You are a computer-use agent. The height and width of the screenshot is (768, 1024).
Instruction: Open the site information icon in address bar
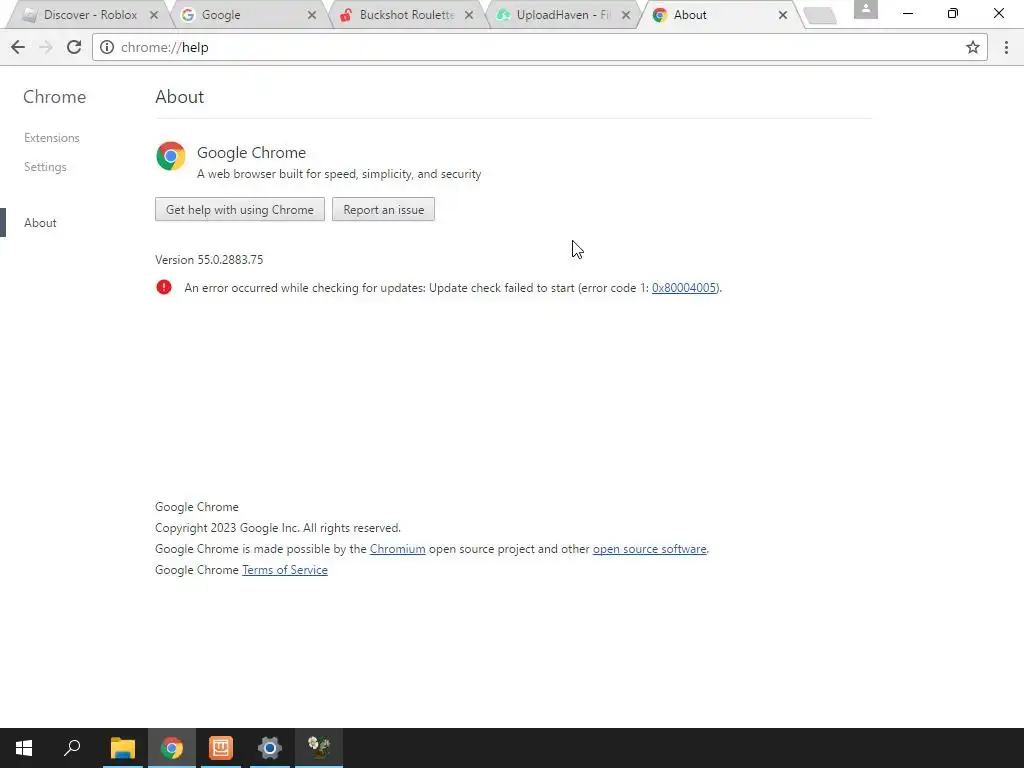tap(107, 47)
